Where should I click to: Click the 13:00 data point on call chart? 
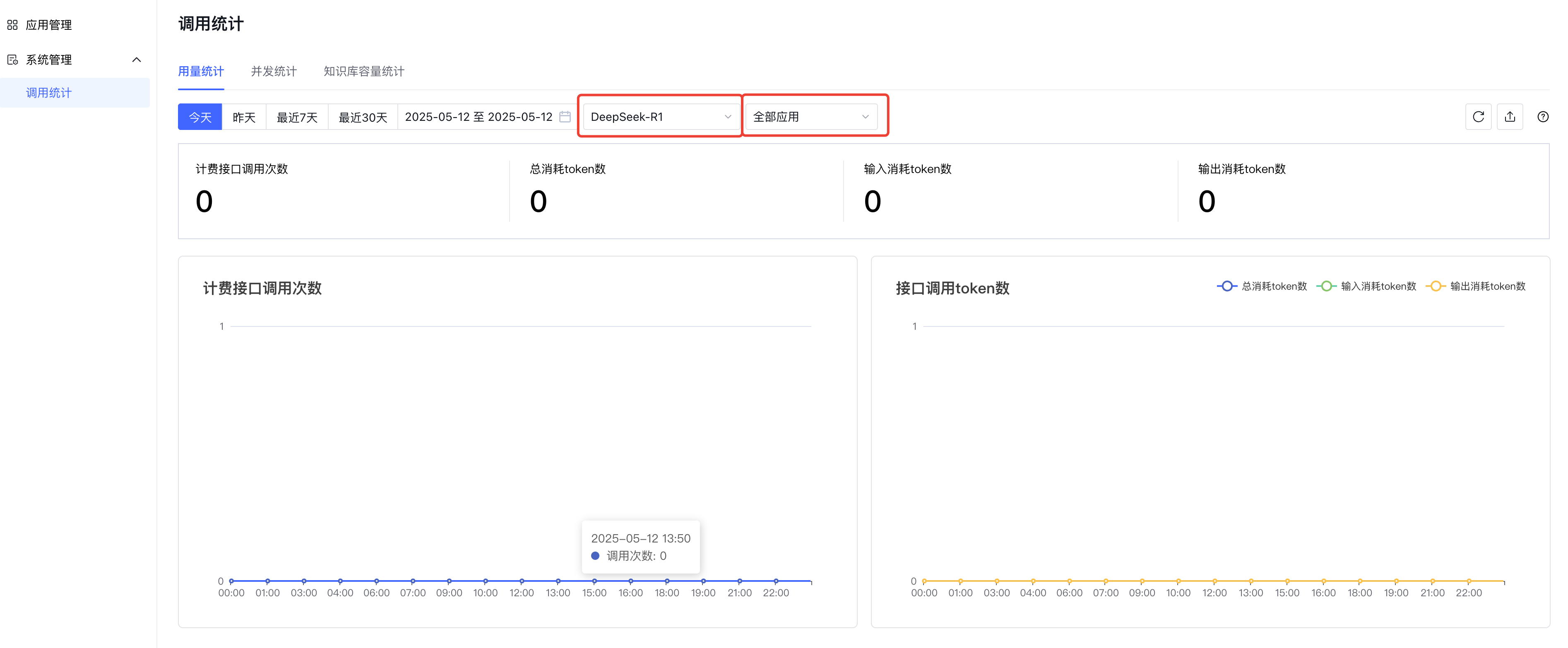pyautogui.click(x=558, y=581)
